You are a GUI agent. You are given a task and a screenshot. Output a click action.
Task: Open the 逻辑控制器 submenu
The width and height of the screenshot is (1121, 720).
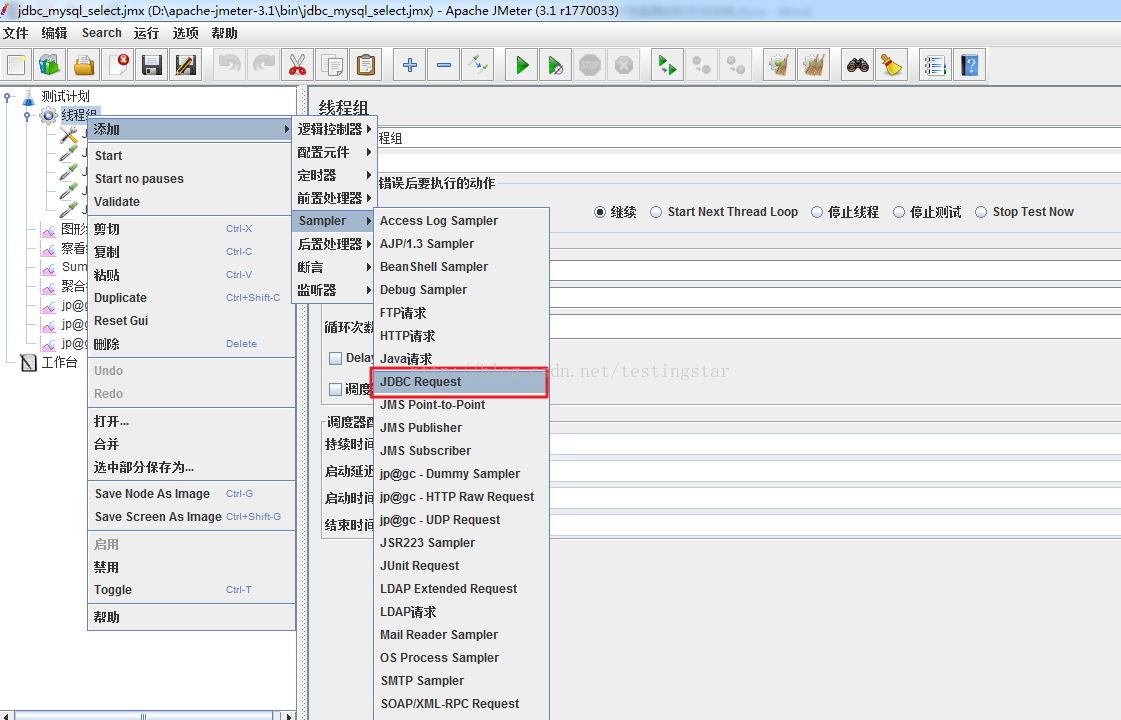pos(334,129)
